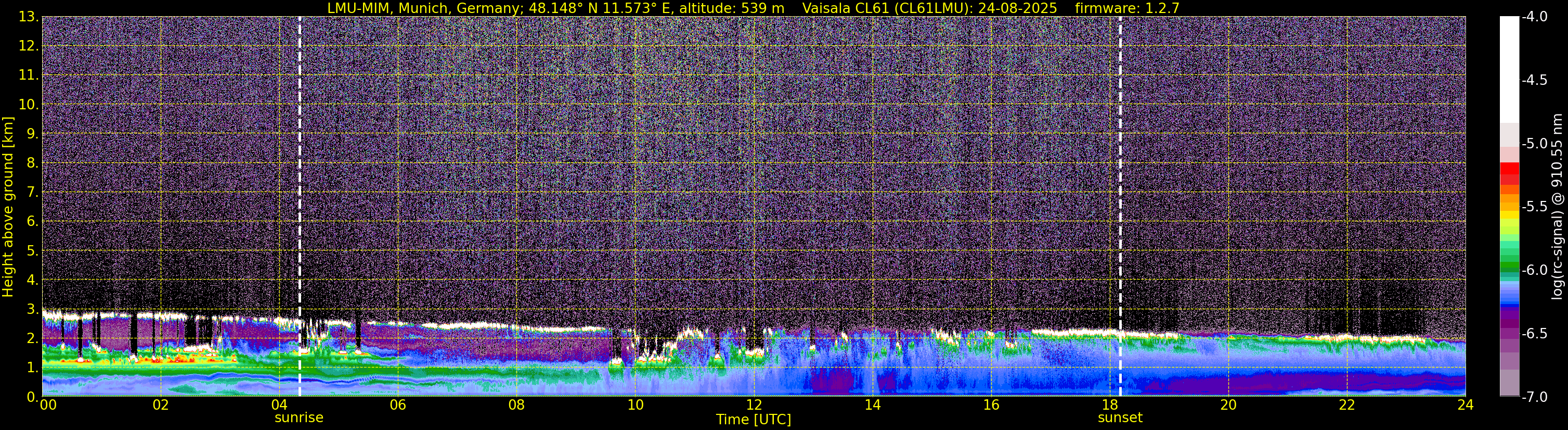
Task: Click the "Time [UTC]" axis label
Action: [x=754, y=420]
